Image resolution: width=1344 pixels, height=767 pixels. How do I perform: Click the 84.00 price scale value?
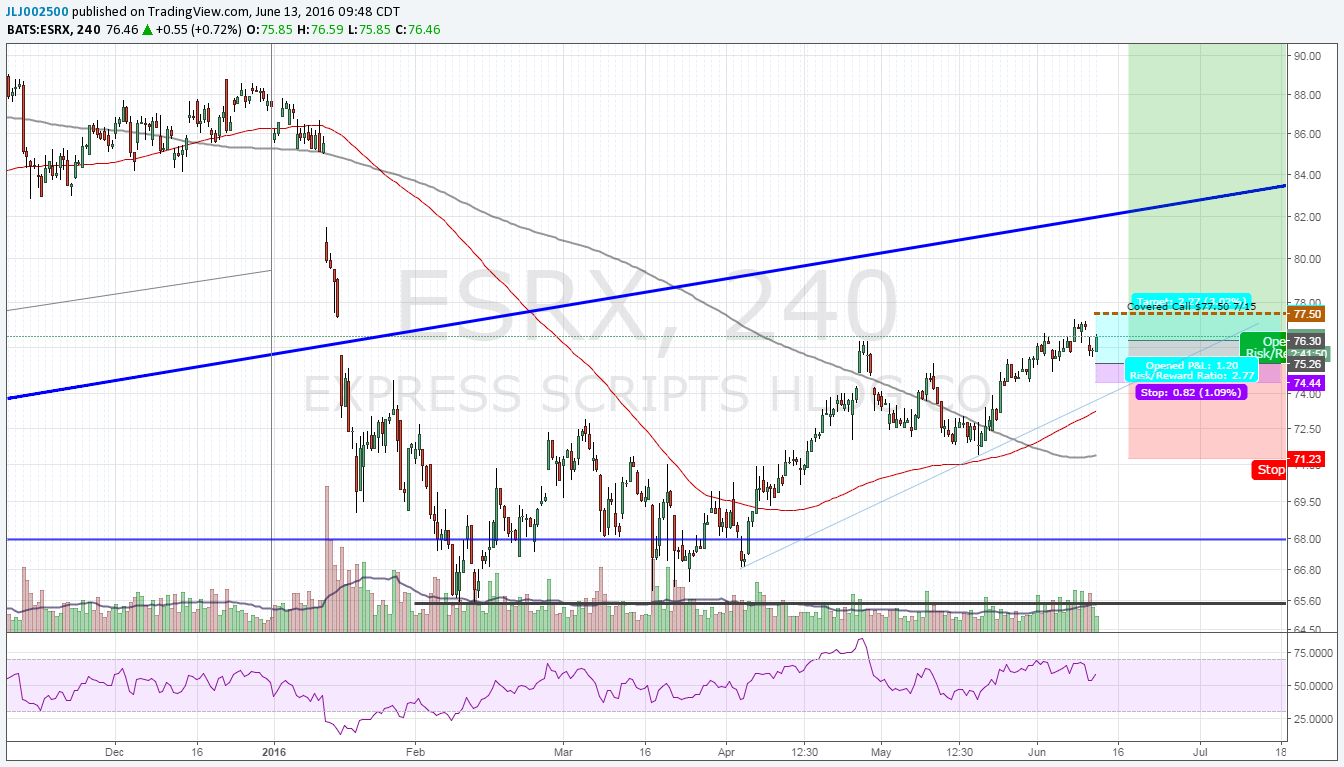1307,175
